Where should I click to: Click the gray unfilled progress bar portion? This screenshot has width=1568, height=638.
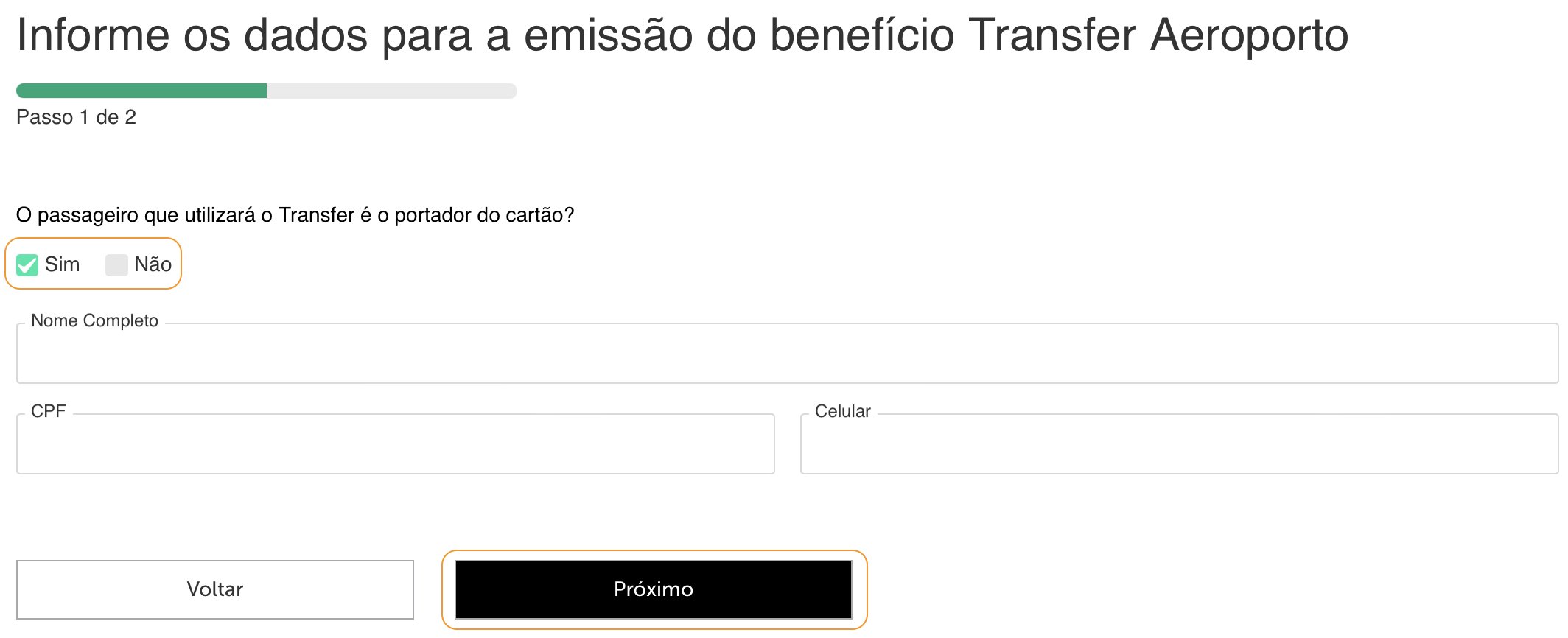(392, 91)
